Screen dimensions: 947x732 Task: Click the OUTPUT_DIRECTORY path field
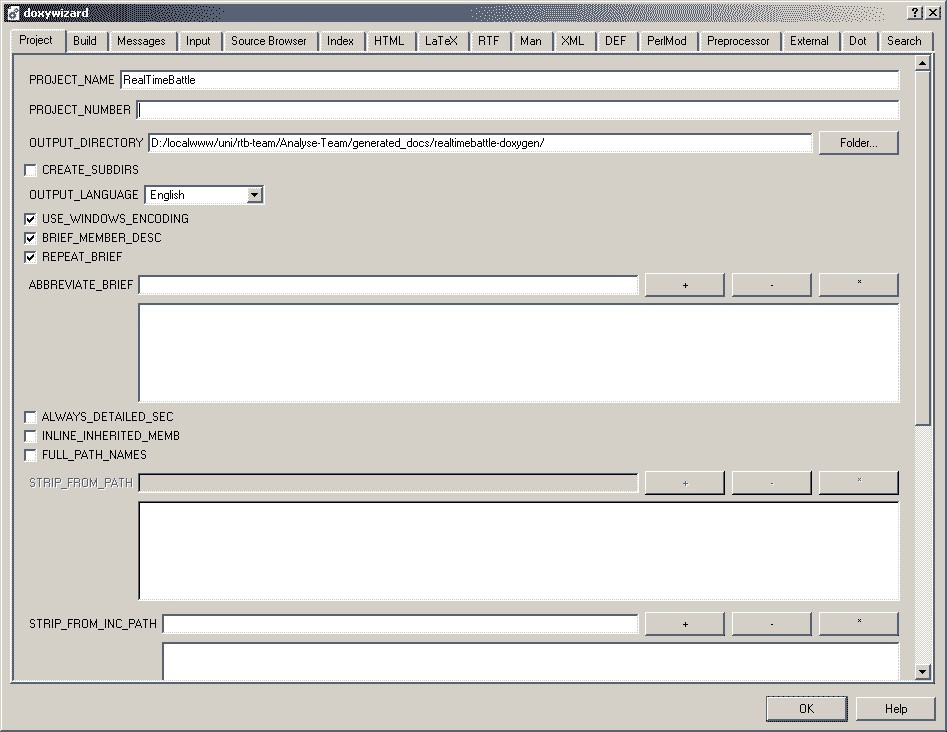(x=480, y=143)
